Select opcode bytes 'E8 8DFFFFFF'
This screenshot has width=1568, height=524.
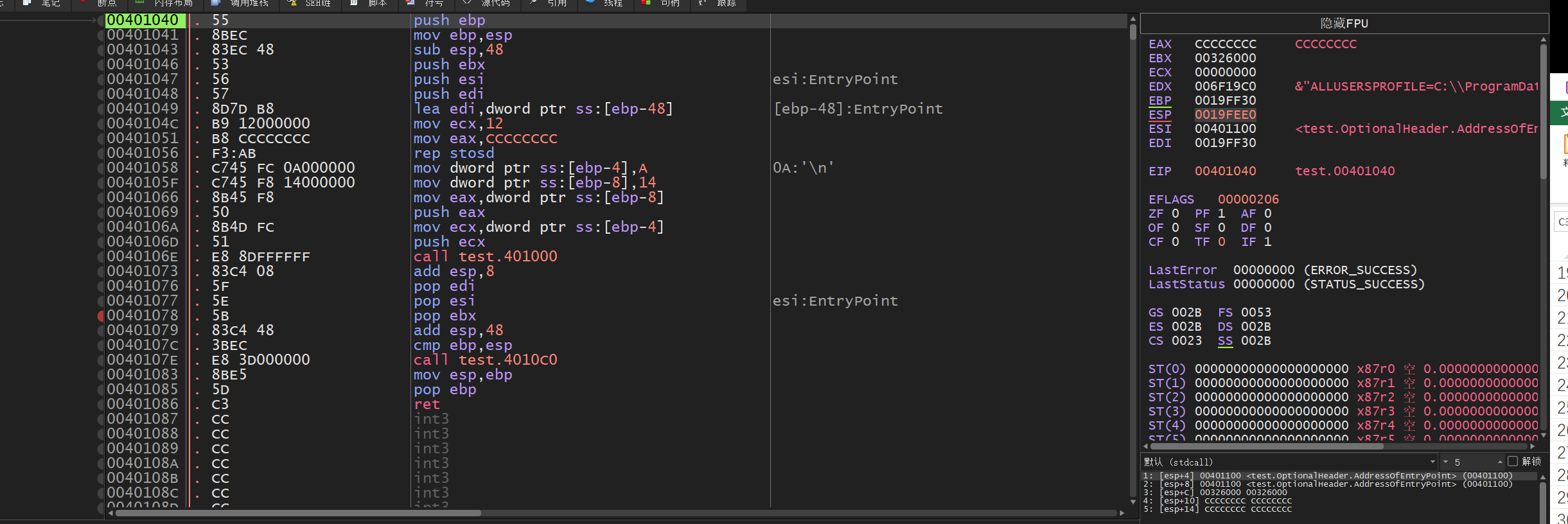point(261,257)
